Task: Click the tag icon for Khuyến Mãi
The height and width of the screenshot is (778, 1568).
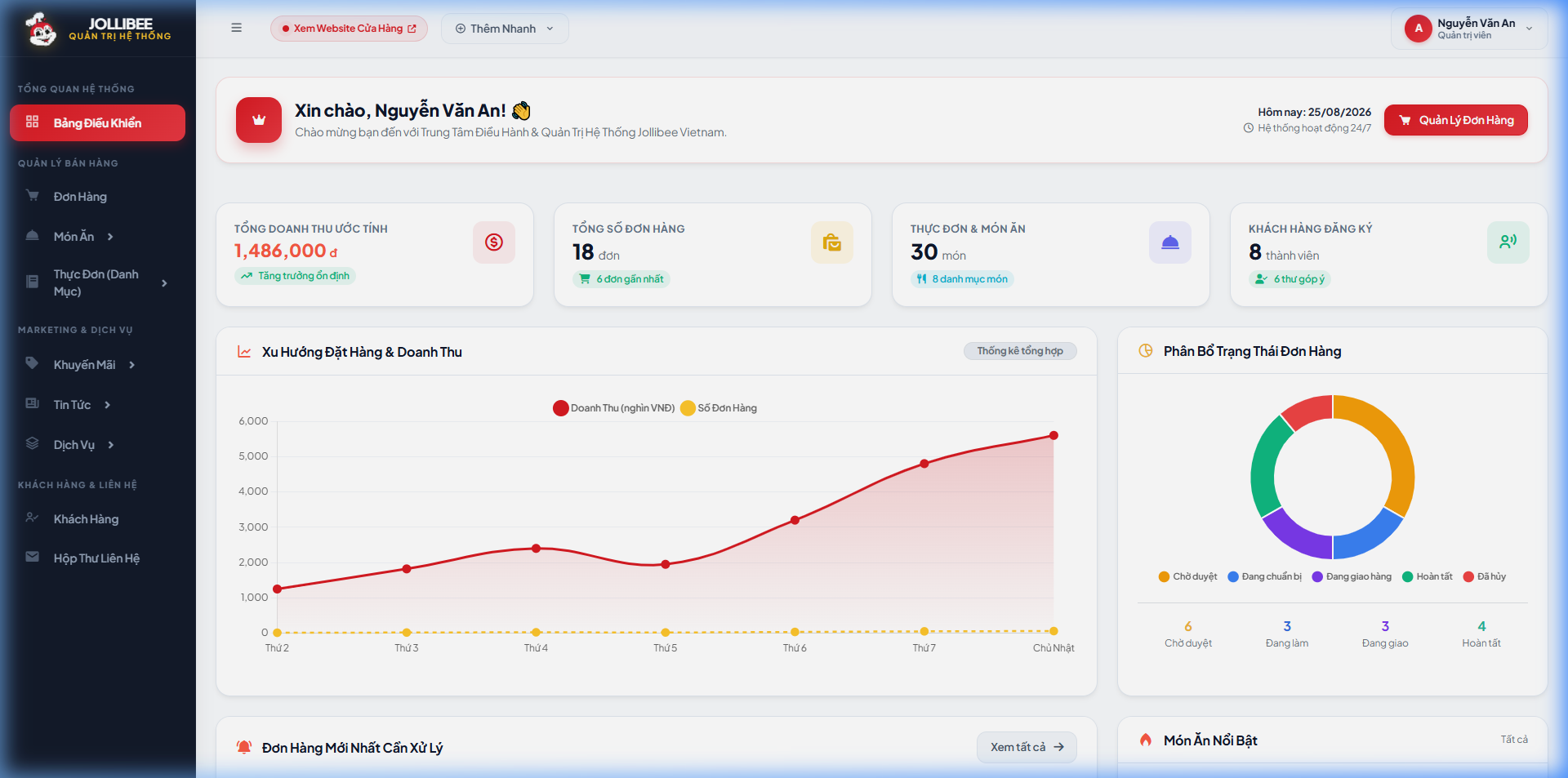Action: point(33,363)
